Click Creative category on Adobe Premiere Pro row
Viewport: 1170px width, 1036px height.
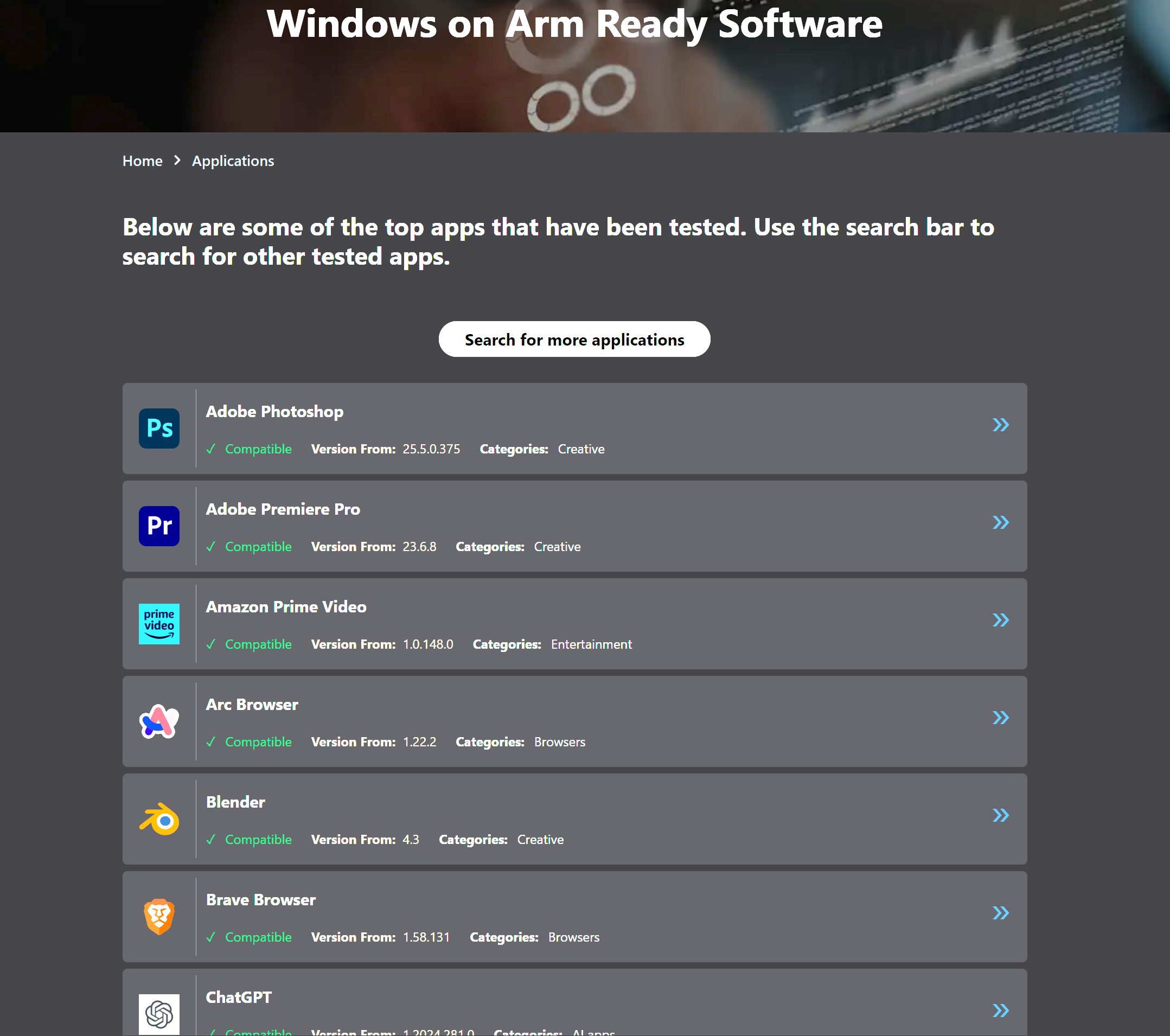click(557, 547)
